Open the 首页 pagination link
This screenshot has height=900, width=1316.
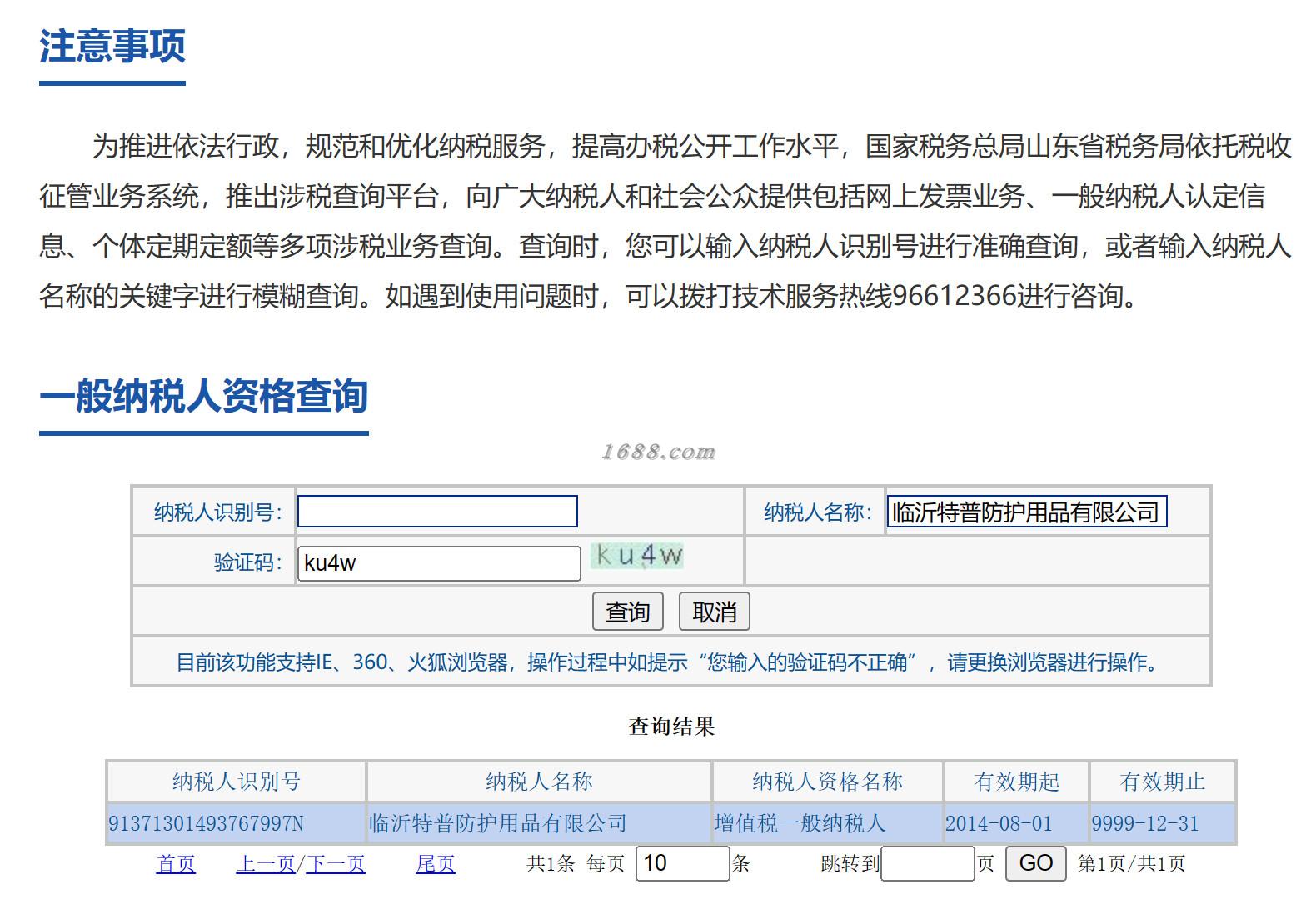[176, 864]
